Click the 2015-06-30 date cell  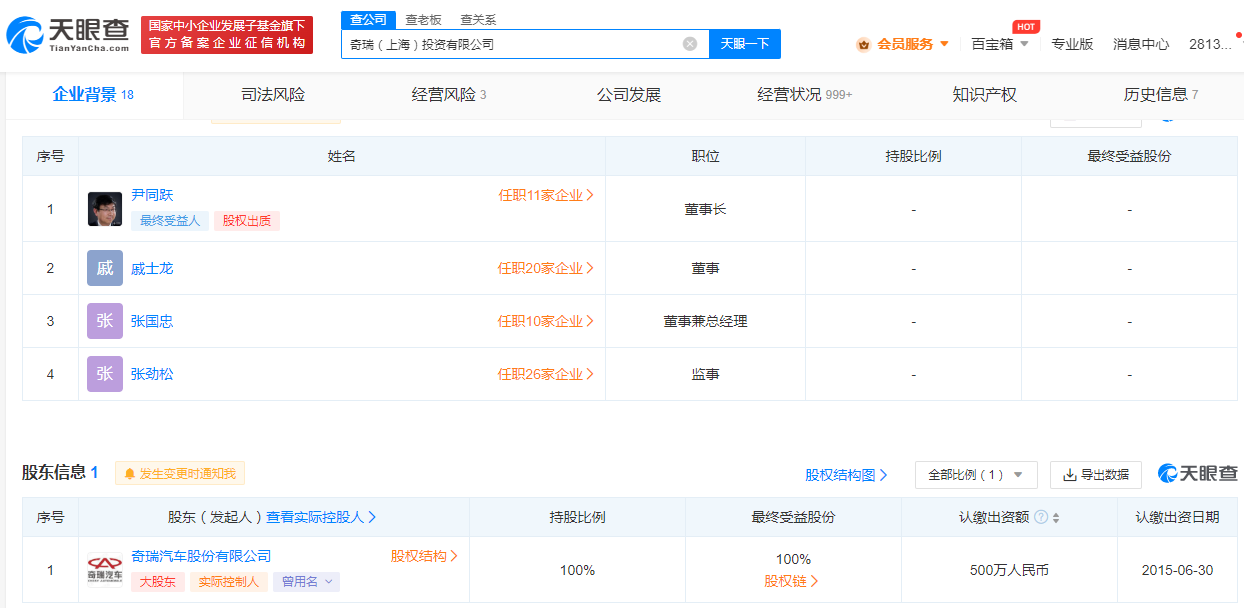tap(1177, 570)
